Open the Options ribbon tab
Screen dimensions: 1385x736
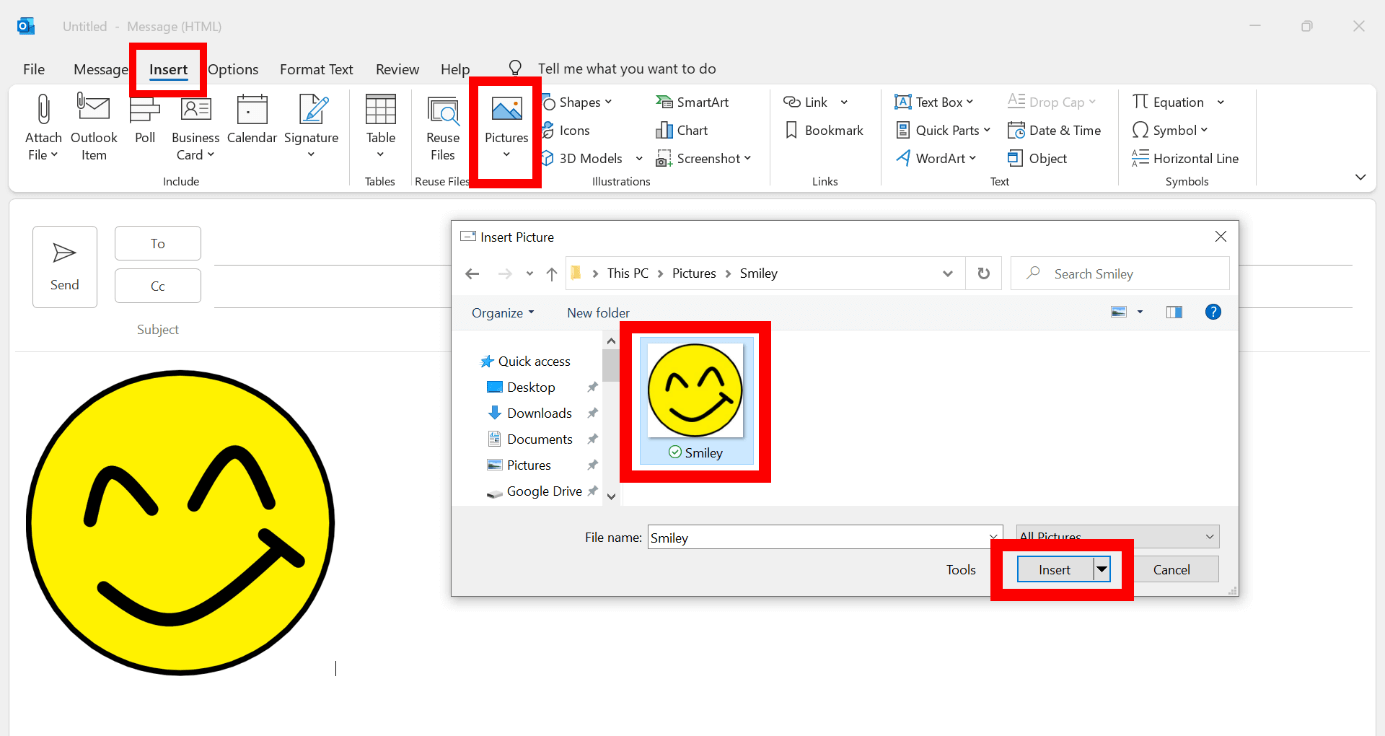click(233, 68)
